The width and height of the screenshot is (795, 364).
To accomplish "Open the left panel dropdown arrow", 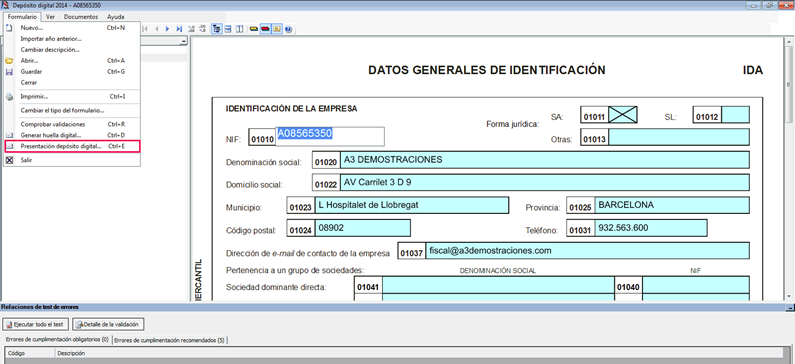I will (184, 42).
